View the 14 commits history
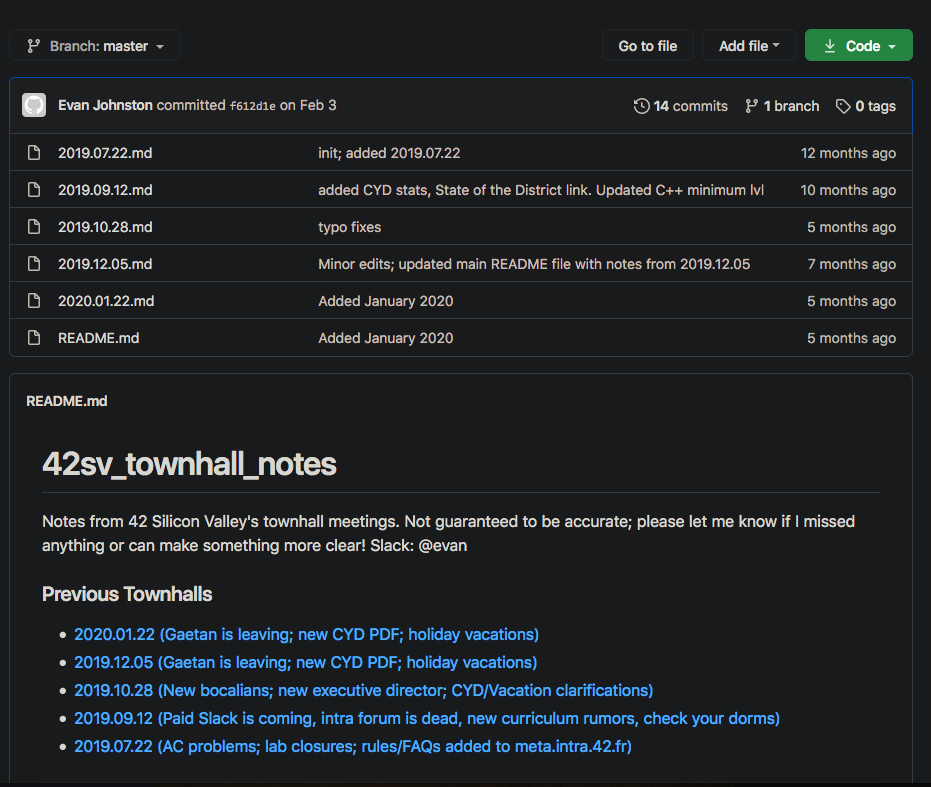931x787 pixels. (x=690, y=106)
